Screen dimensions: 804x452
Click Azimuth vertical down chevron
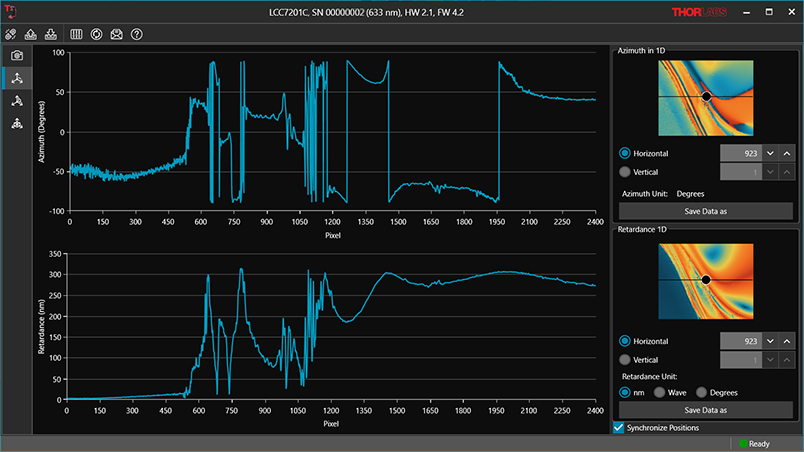point(770,172)
